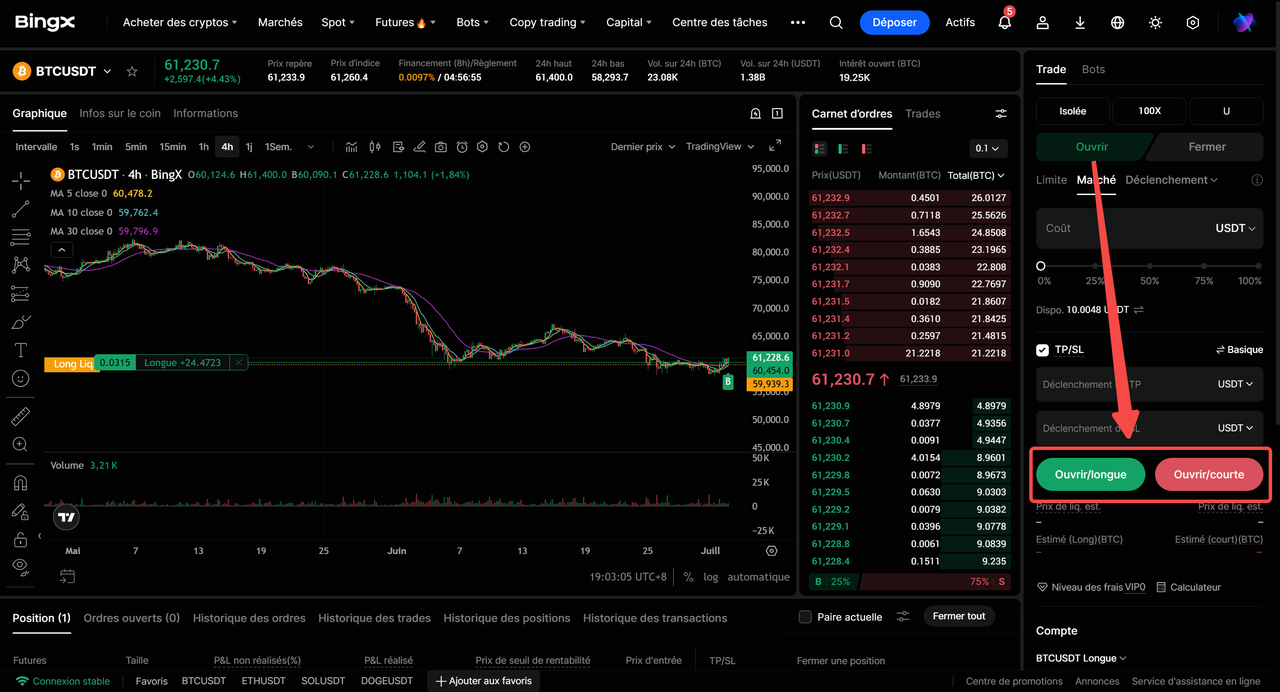
Task: Take chart snapshot with camera icon
Action: coord(441,147)
